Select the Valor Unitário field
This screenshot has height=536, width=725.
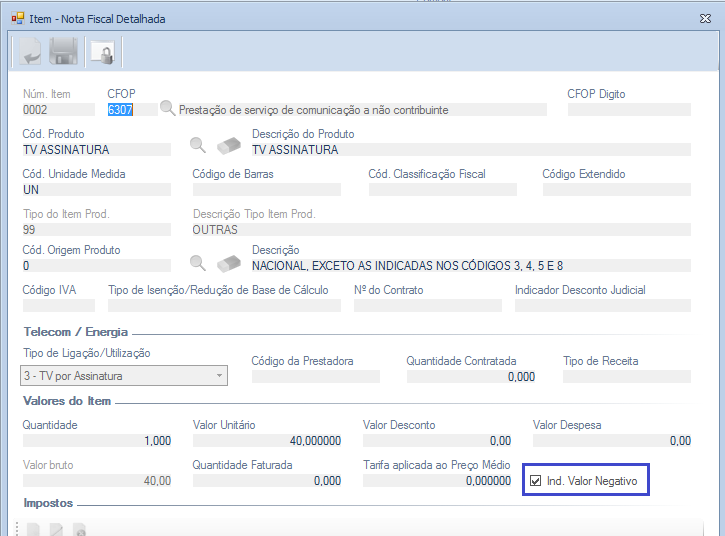267,441
